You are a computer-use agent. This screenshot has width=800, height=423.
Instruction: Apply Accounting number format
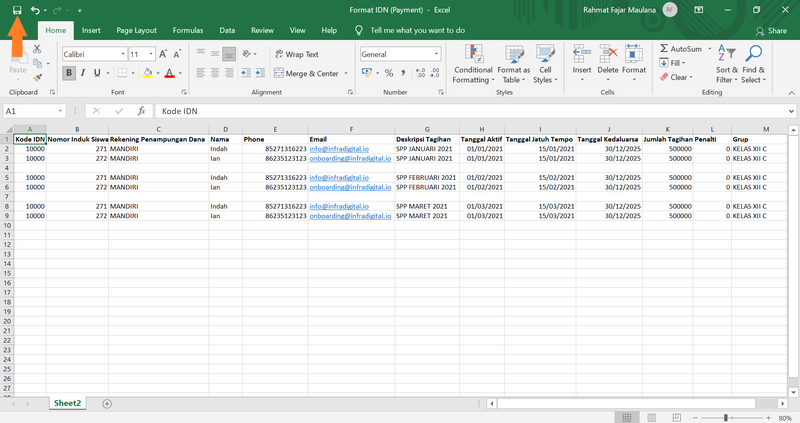pos(366,73)
